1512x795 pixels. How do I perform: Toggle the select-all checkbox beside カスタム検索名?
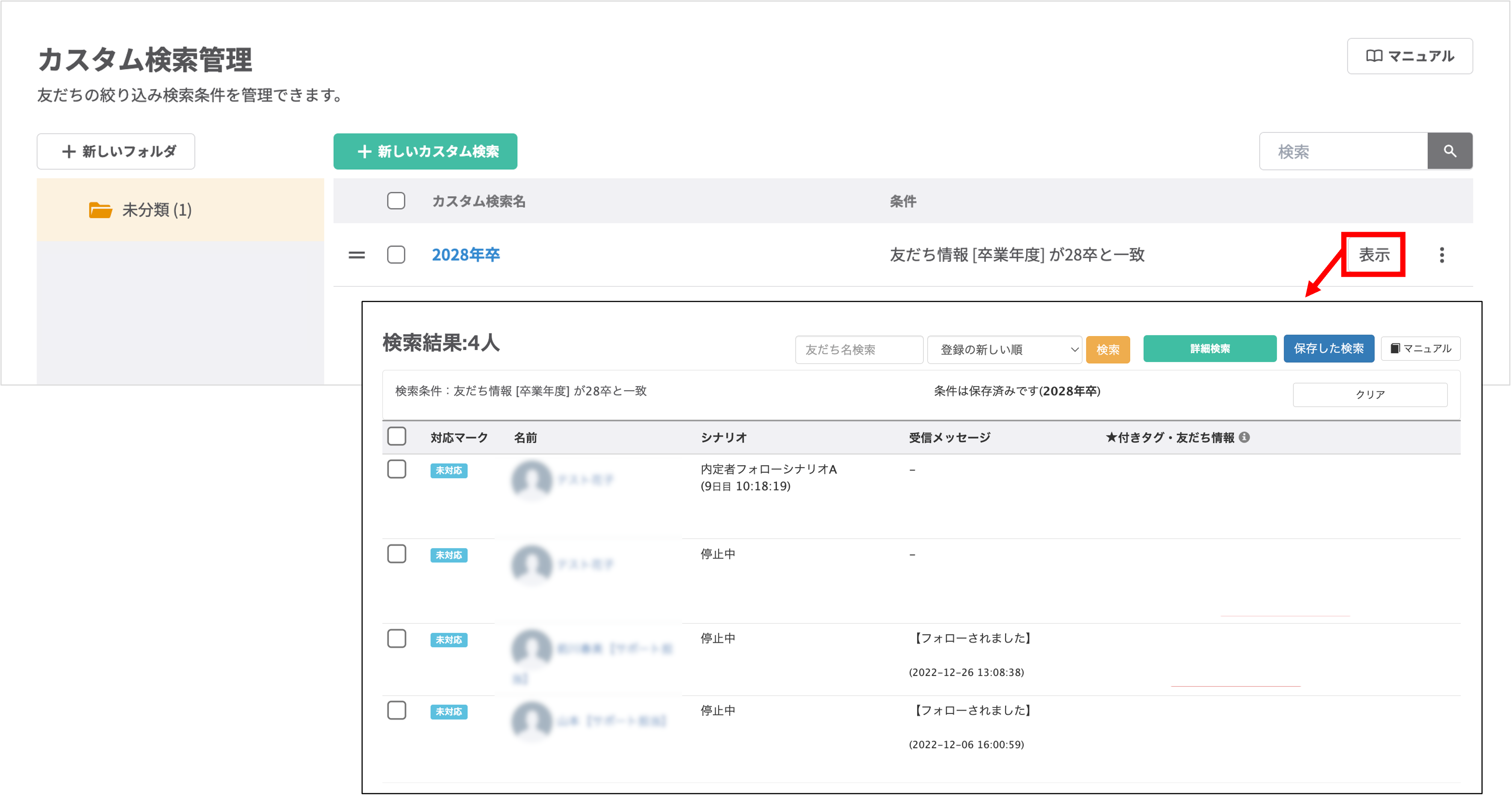tap(396, 201)
